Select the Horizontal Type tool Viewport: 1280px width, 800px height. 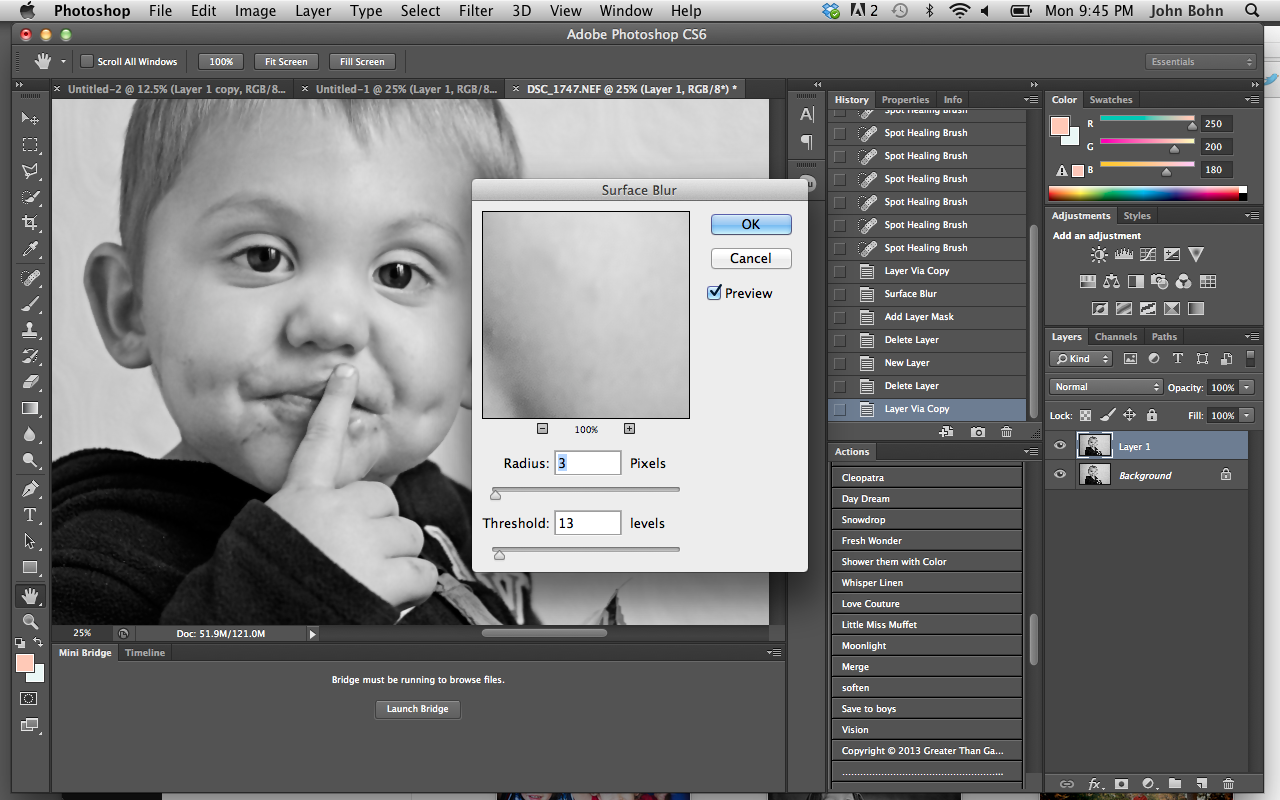[30, 515]
